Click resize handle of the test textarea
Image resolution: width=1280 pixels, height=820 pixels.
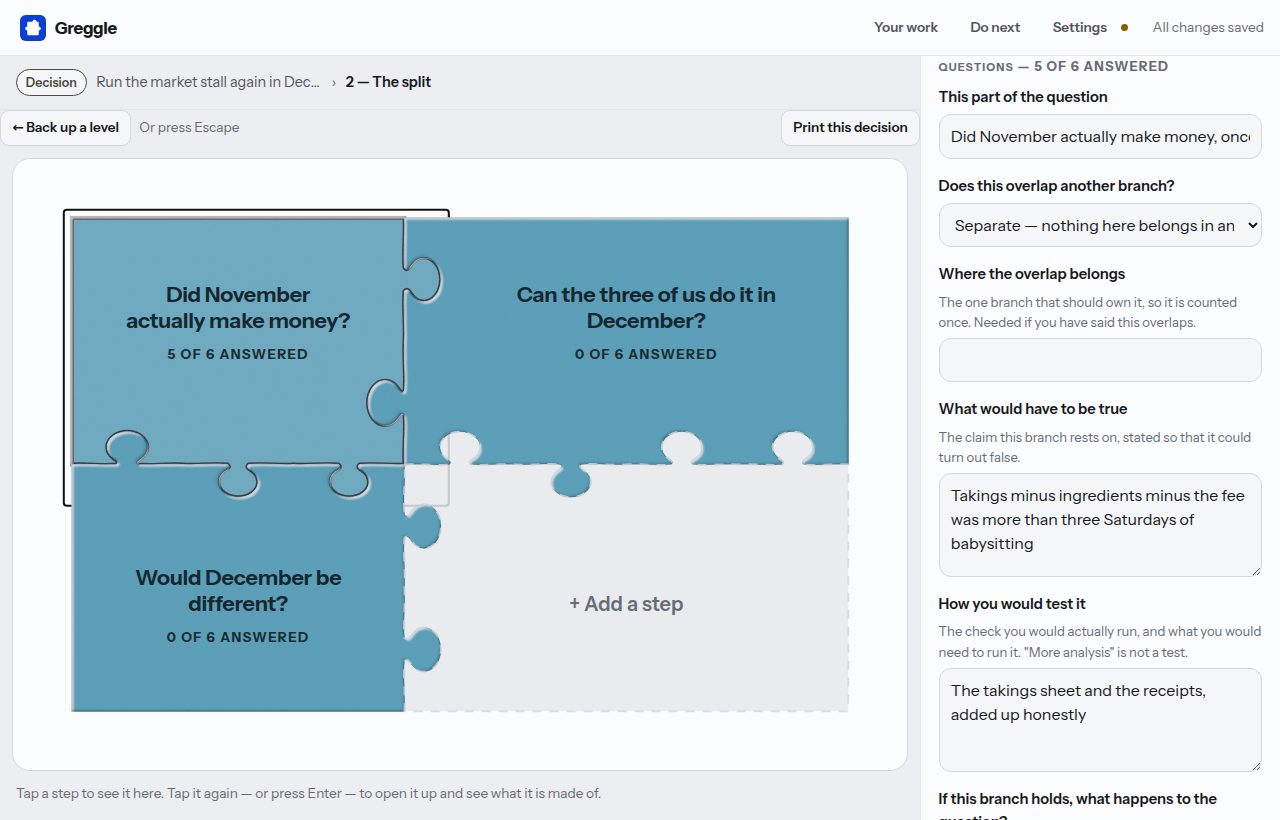[x=1255, y=765]
